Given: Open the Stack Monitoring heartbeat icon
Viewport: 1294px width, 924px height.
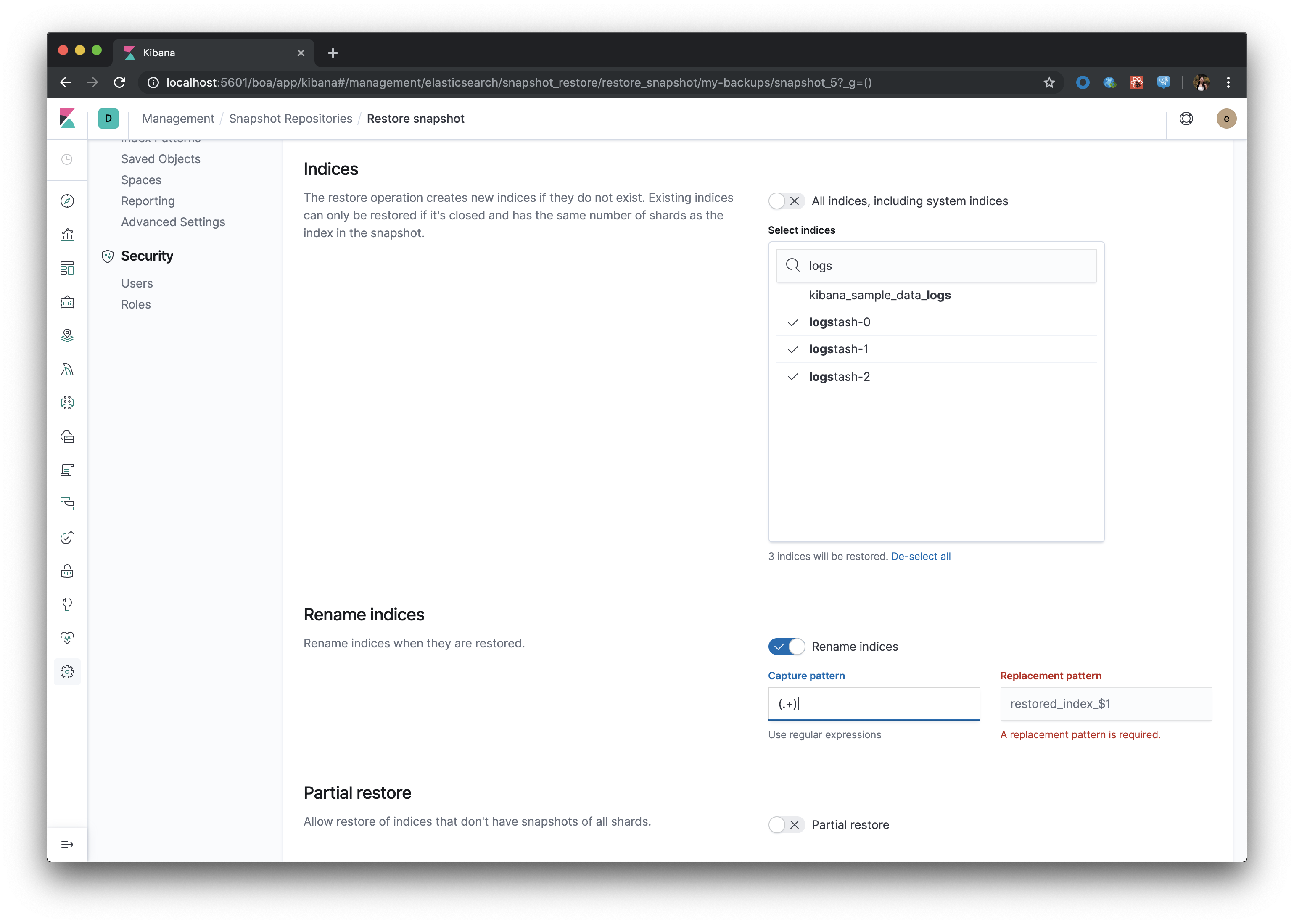Looking at the screenshot, I should coord(67,638).
